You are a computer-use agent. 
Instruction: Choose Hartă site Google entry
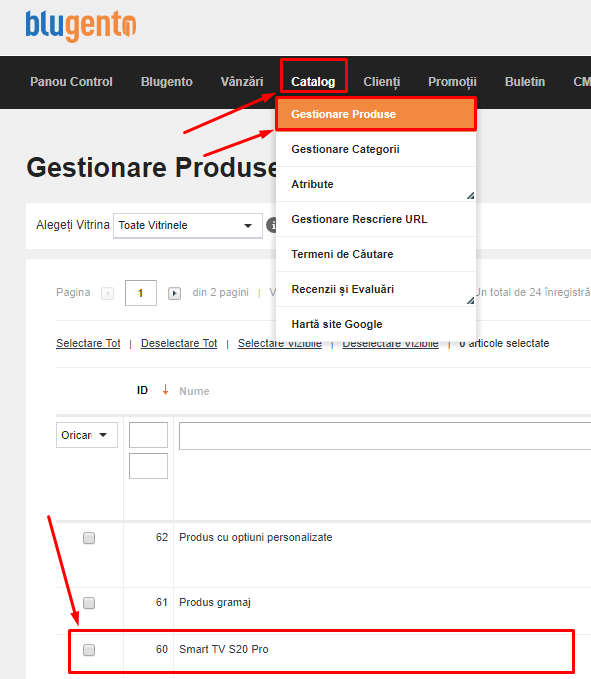(x=376, y=324)
